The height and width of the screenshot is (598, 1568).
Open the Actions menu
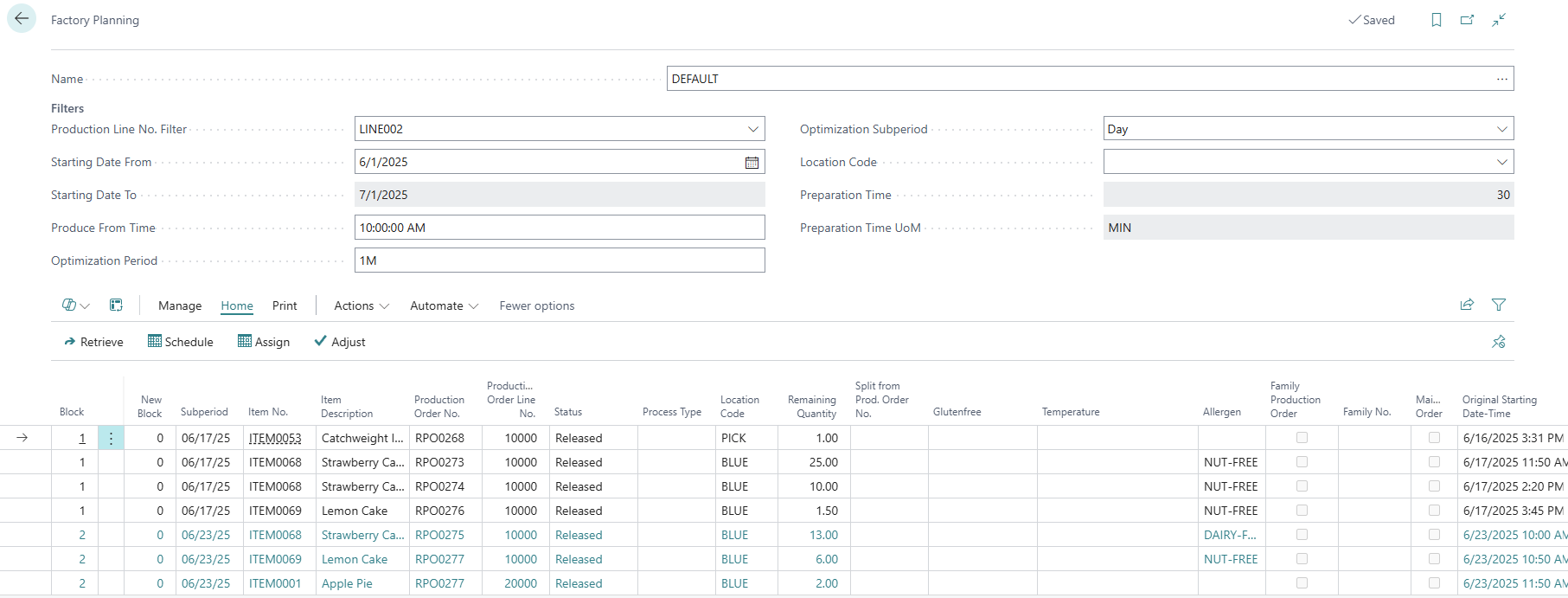pos(361,305)
